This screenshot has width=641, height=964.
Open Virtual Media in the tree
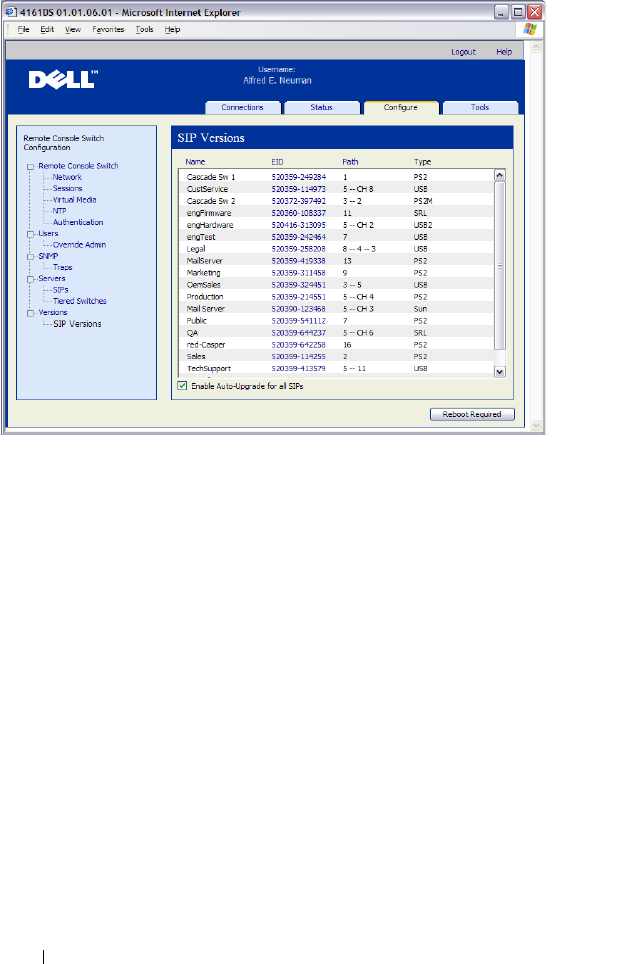(74, 200)
